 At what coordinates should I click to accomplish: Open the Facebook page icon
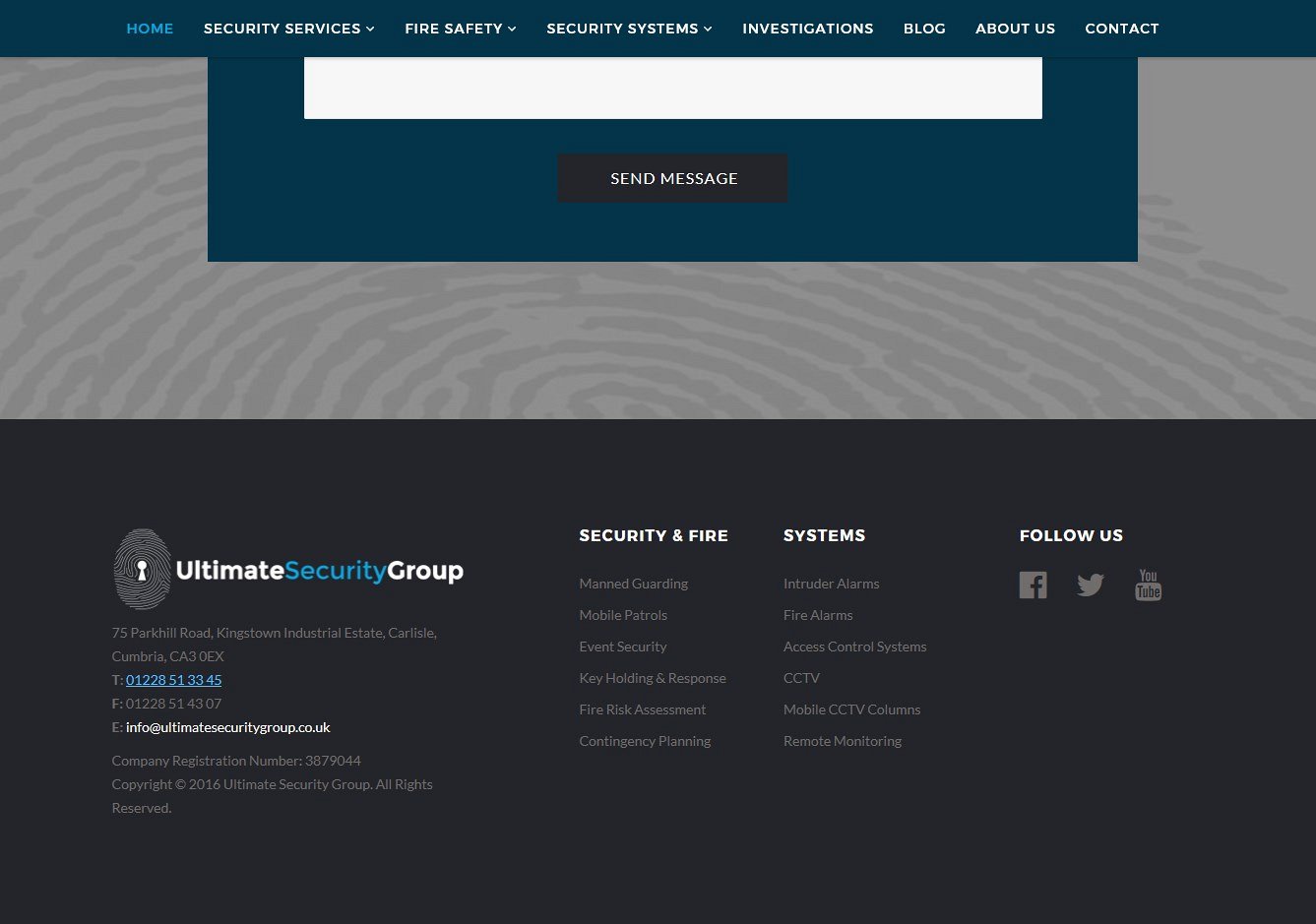pyautogui.click(x=1033, y=585)
